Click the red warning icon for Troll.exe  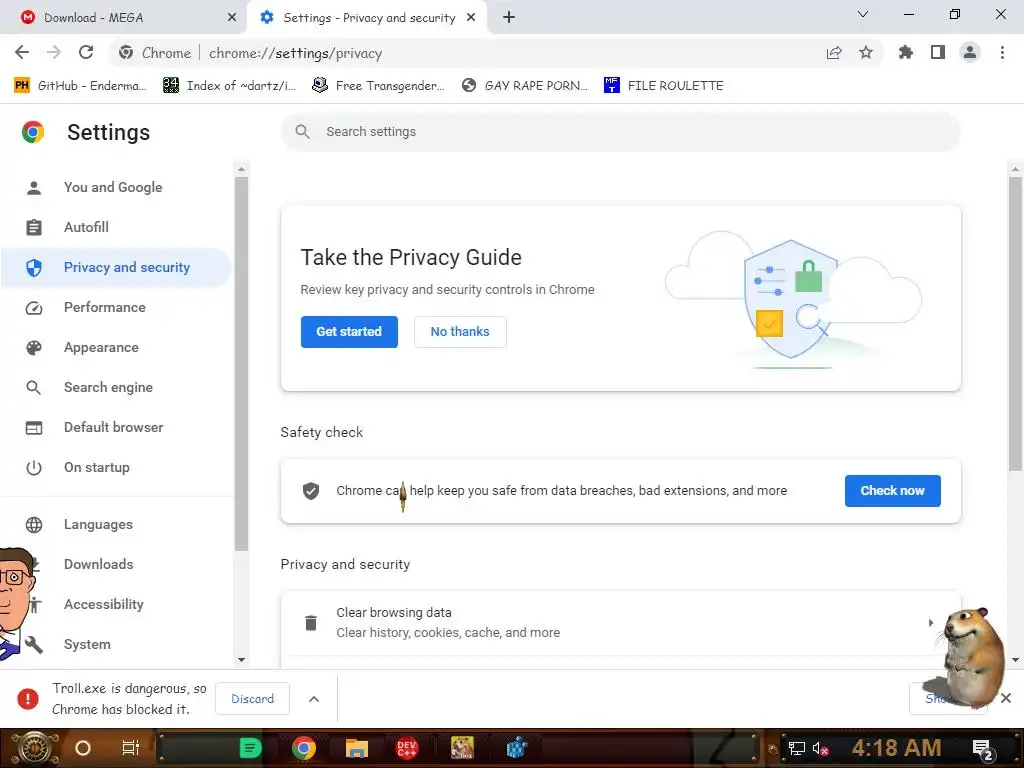pyautogui.click(x=27, y=699)
